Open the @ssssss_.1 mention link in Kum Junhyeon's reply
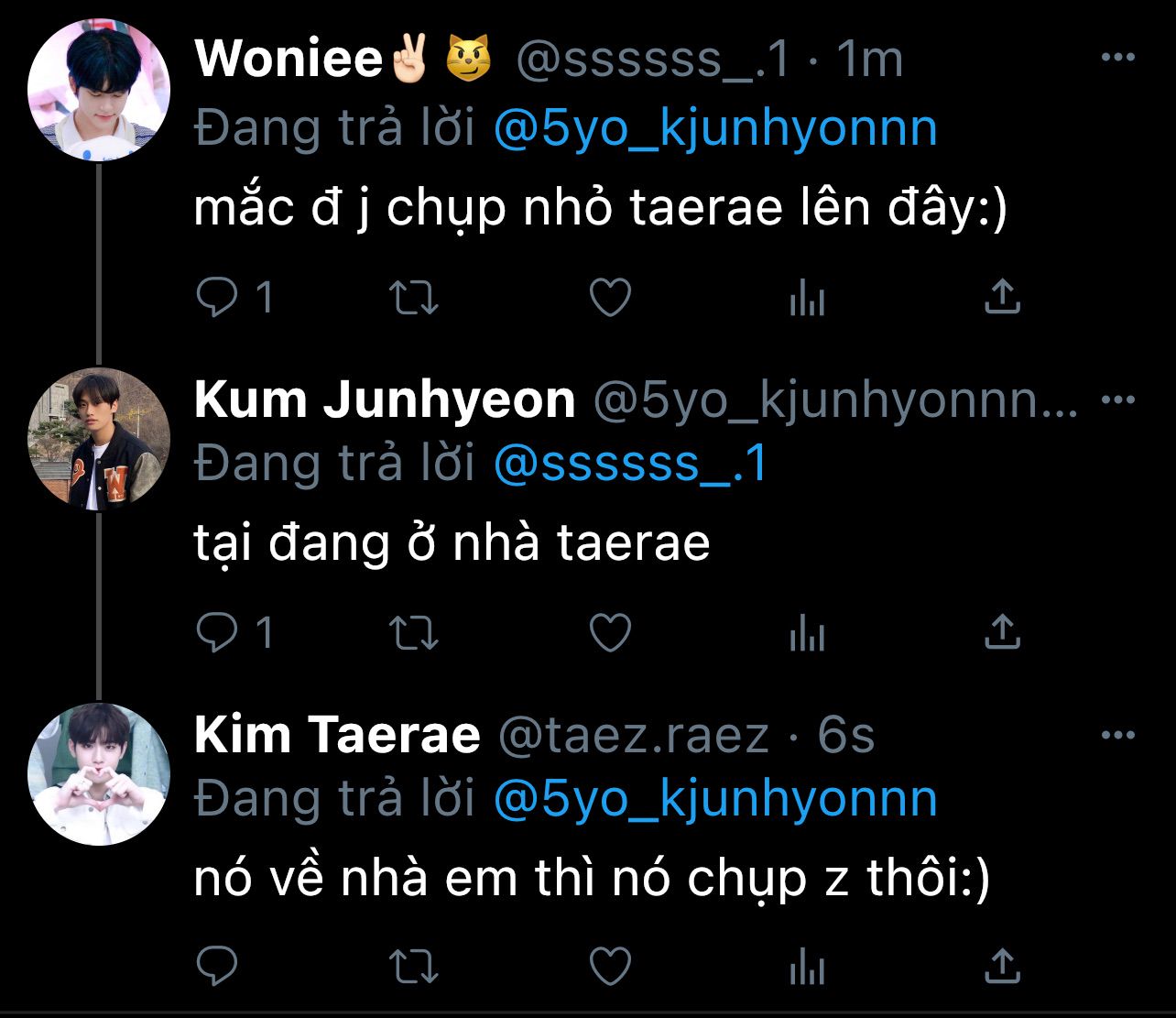Image resolution: width=1176 pixels, height=1018 pixels. (630, 464)
